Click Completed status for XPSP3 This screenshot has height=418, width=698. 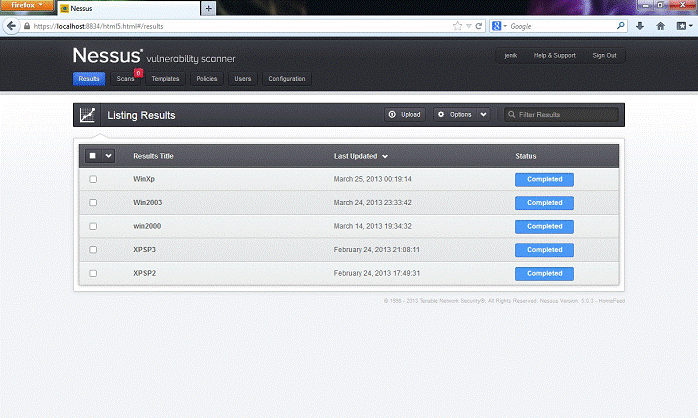pos(544,250)
